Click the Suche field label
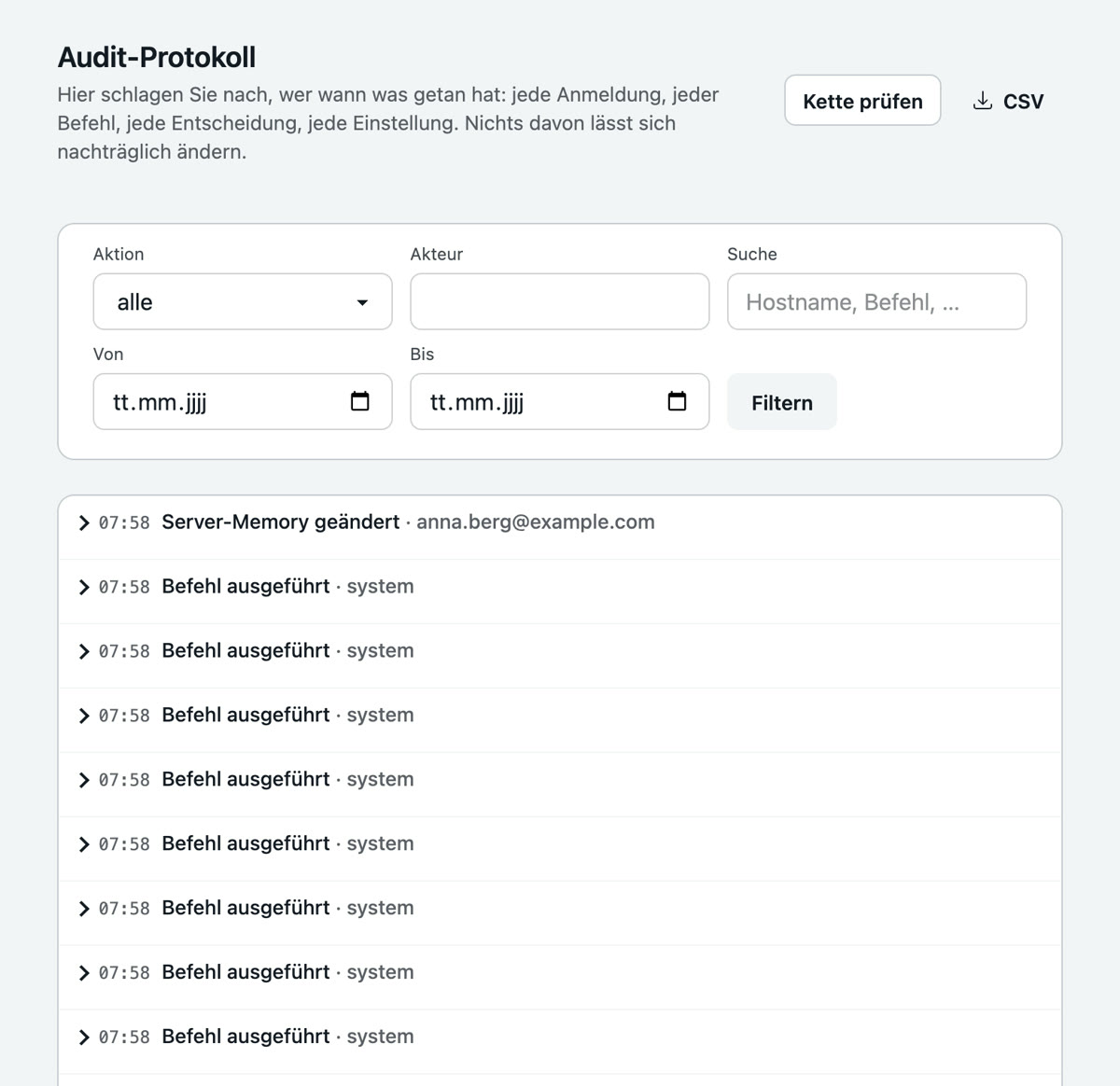Screen dimensions: 1120x1086 752,254
